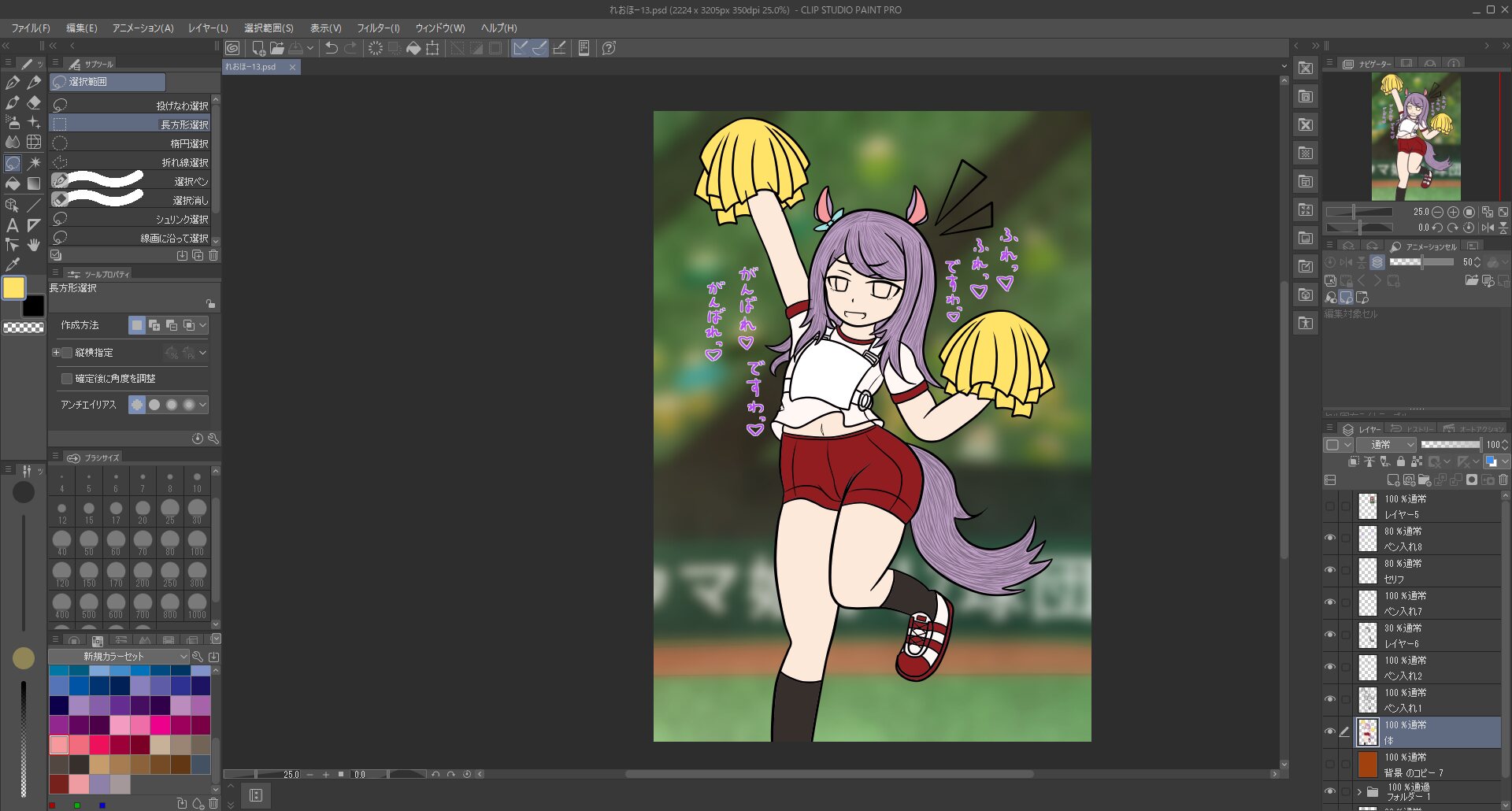Choose the Hand move tool
Image resolution: width=1512 pixels, height=811 pixels.
[x=34, y=245]
